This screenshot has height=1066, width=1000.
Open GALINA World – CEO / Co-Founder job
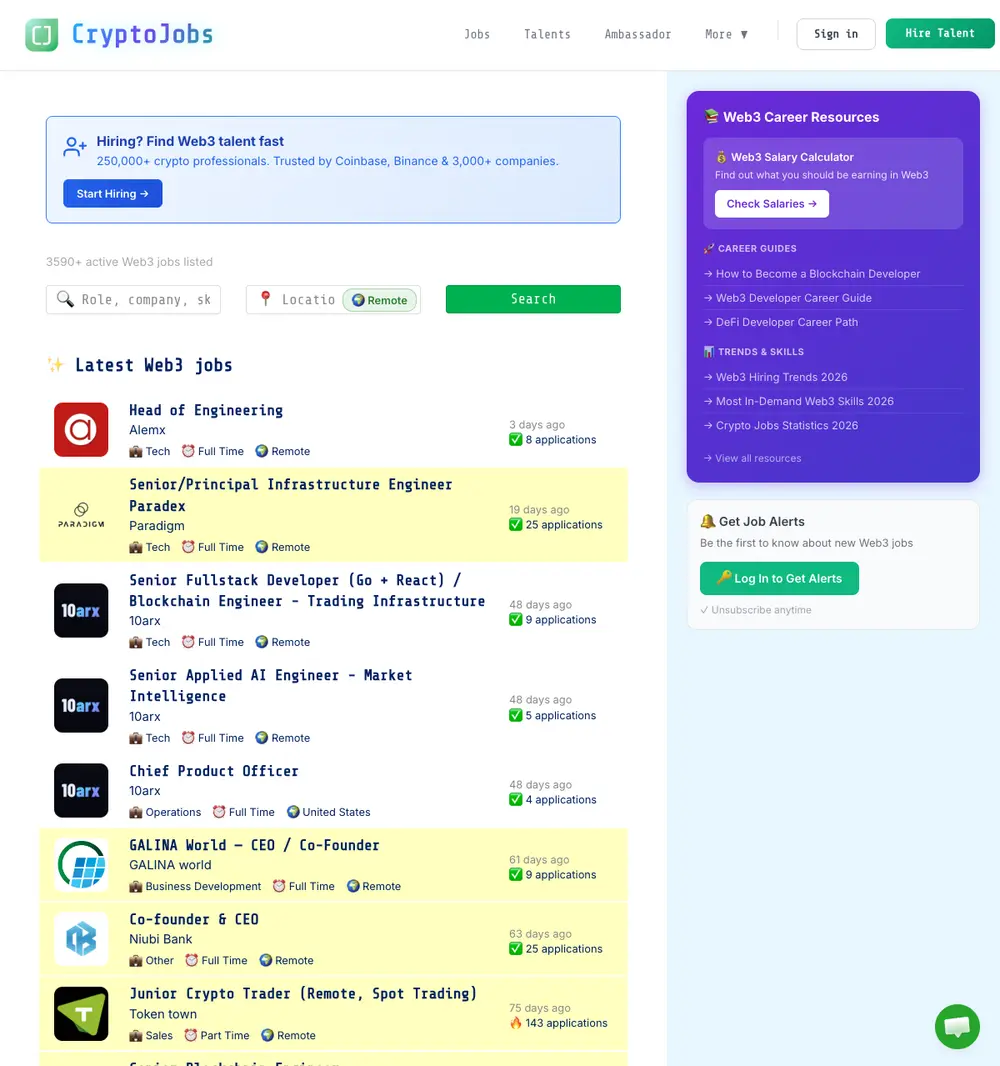point(254,845)
